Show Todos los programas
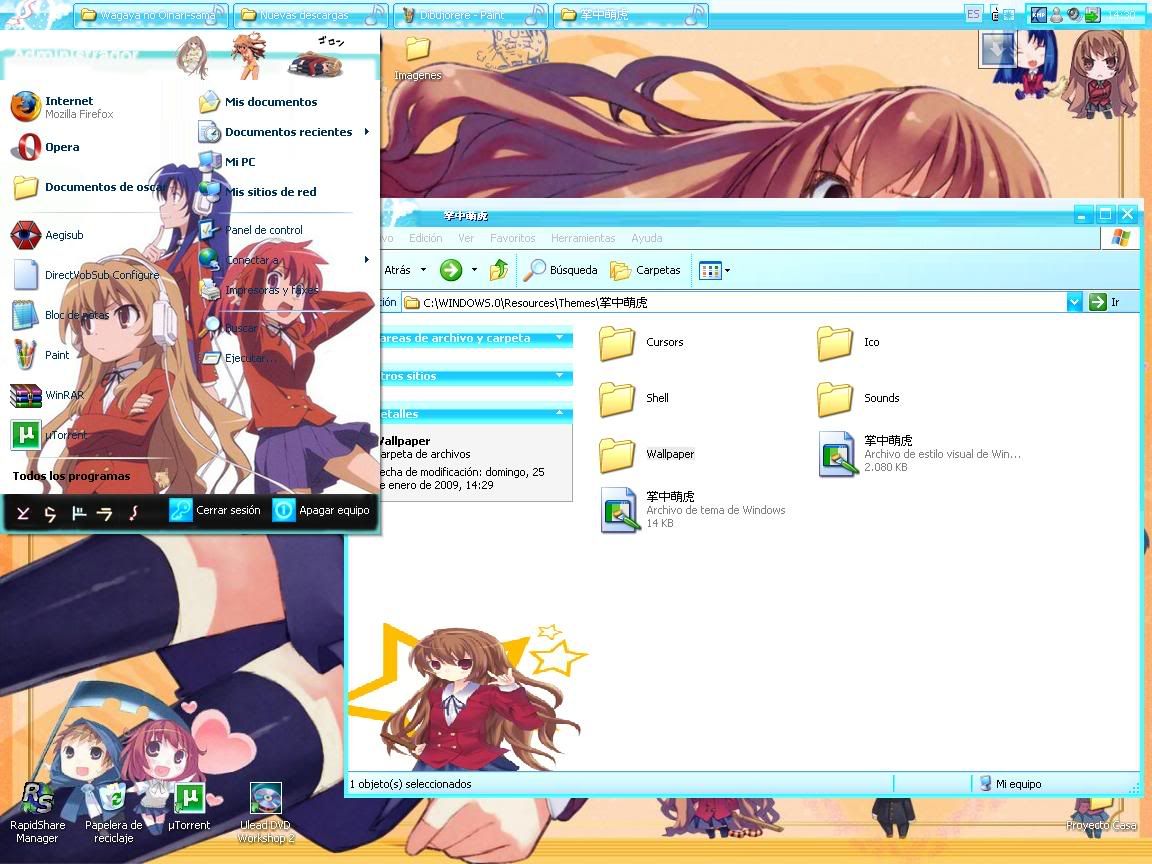This screenshot has height=864, width=1152. (71, 475)
